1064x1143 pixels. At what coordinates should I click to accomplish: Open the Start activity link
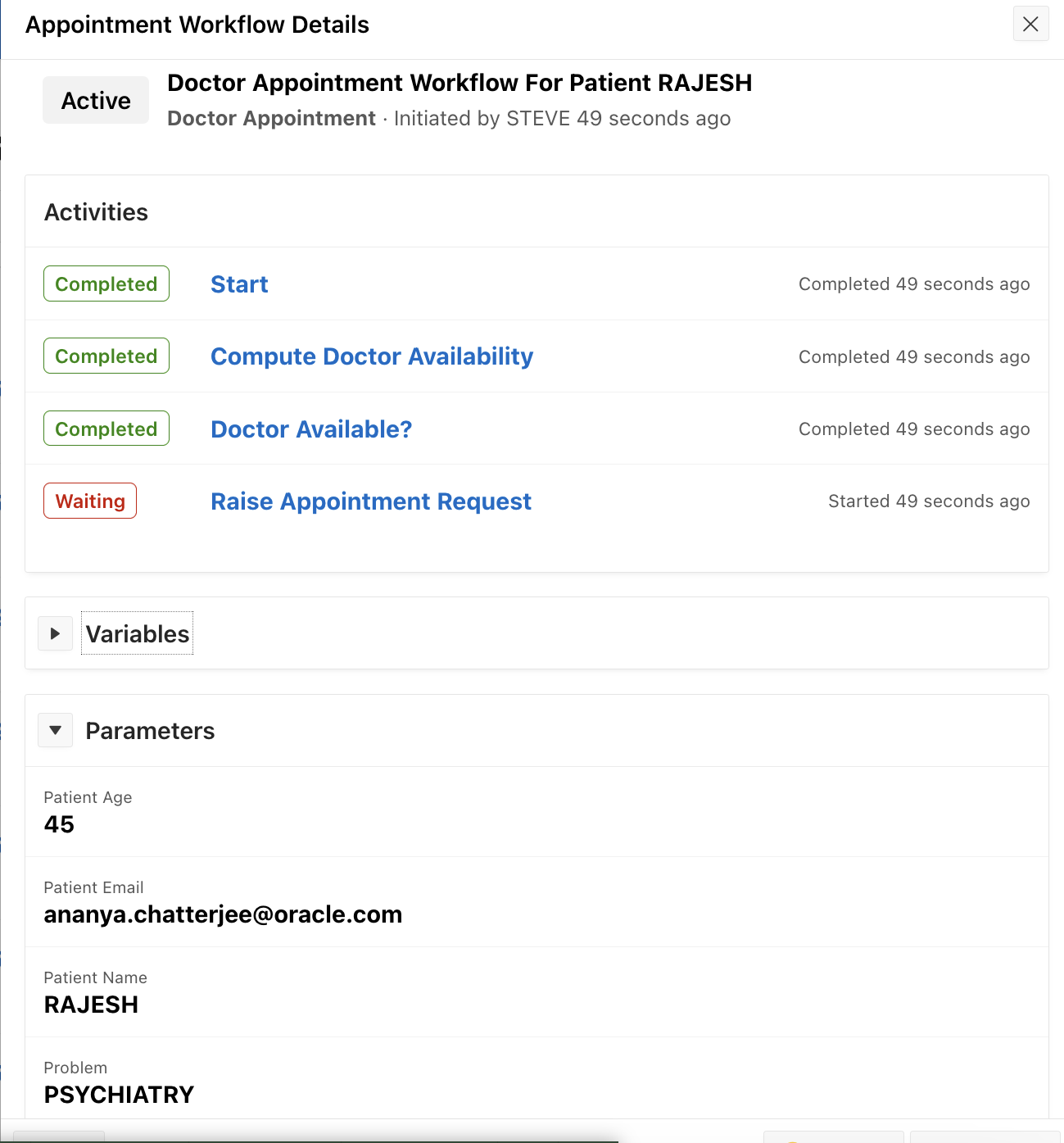239,284
